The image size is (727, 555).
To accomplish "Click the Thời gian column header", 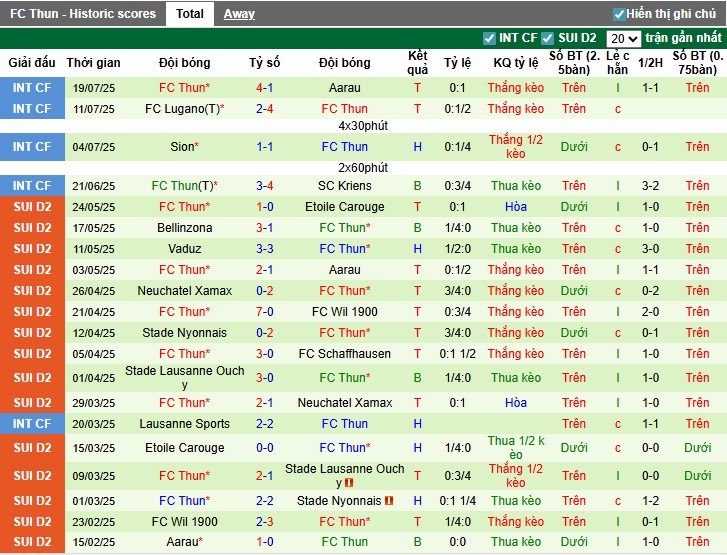I will pos(93,63).
